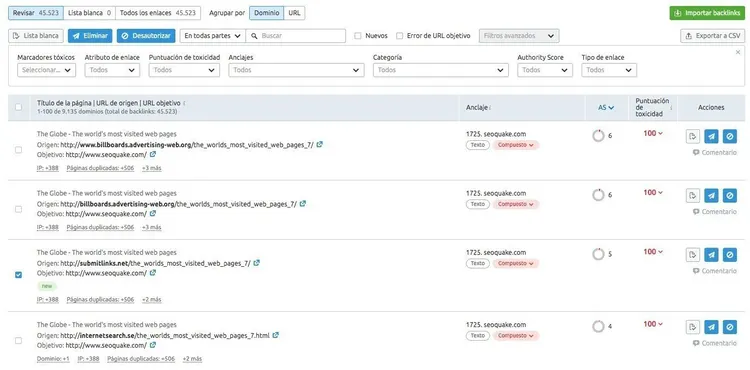Whitelist icon for submitlinks.net row
This screenshot has width=750, height=370.
pos(693,255)
